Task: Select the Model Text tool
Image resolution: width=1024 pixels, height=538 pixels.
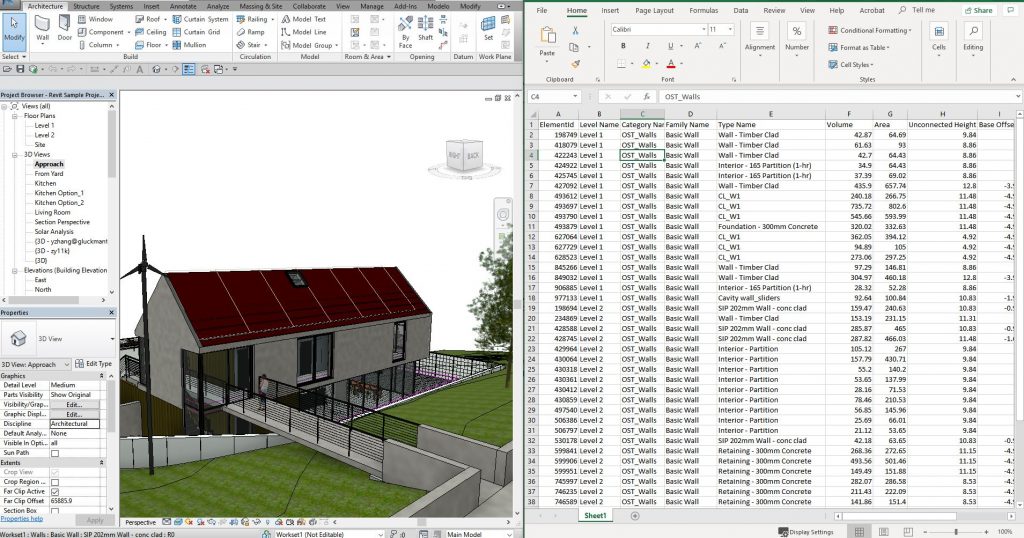Action: click(304, 19)
